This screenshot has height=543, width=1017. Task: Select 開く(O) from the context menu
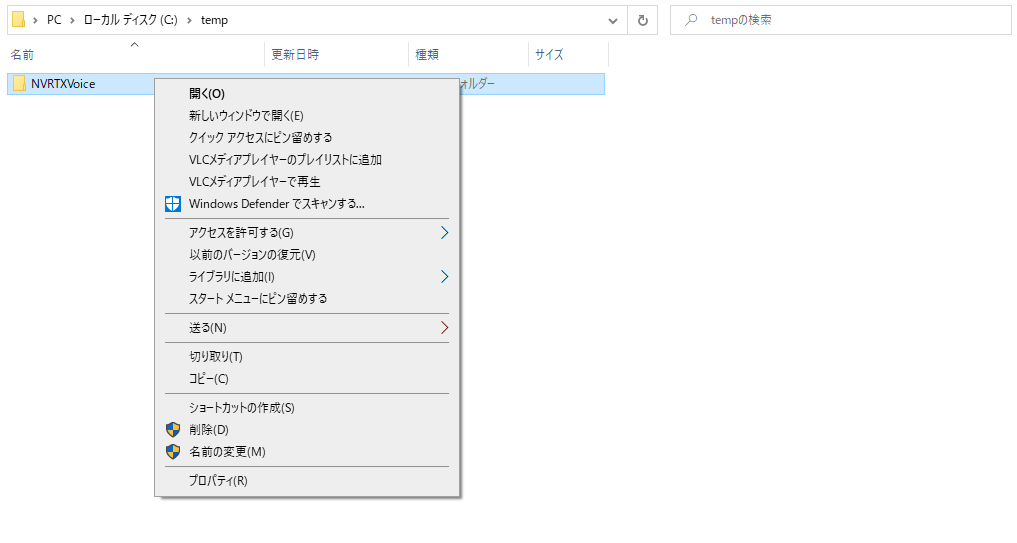[x=207, y=94]
